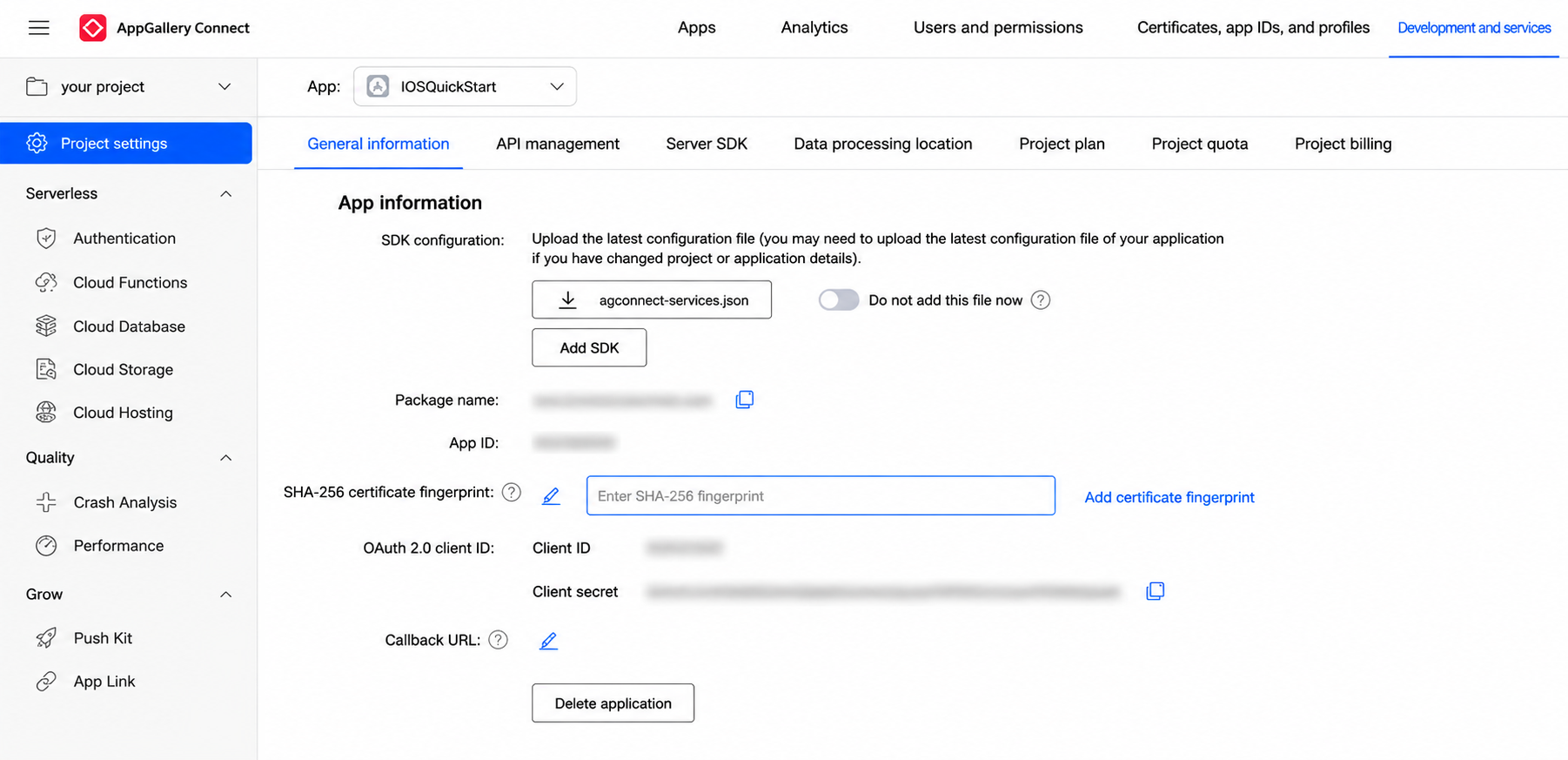Click the App information heading

coord(410,203)
